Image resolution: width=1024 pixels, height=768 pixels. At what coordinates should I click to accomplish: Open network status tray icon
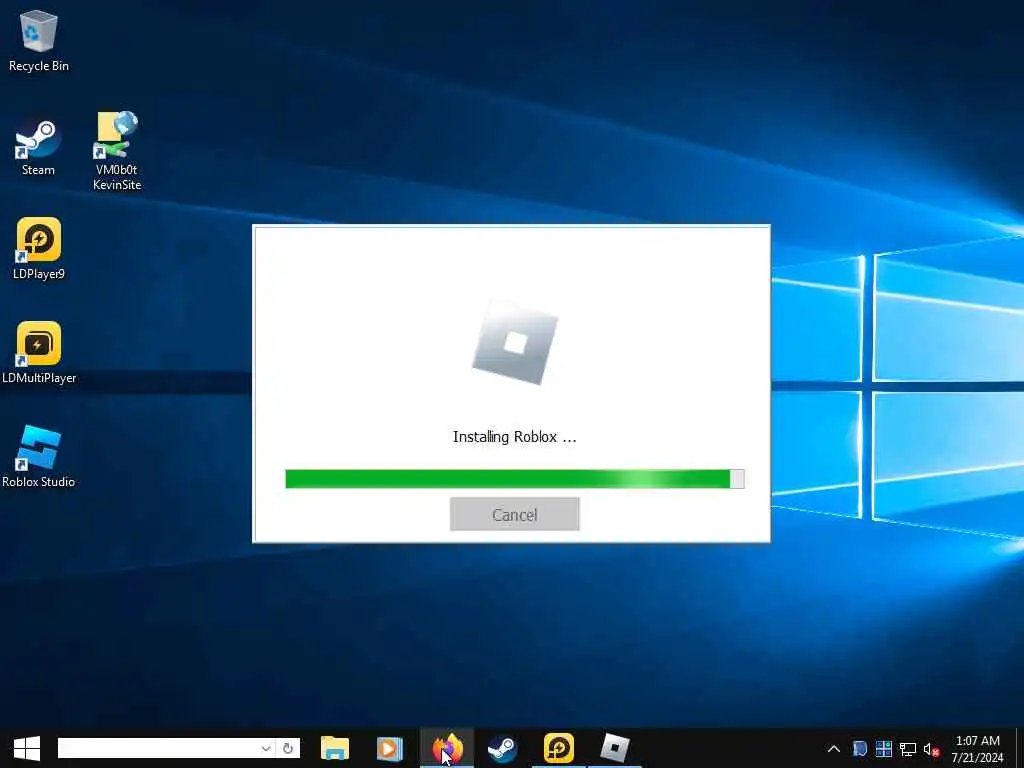click(x=908, y=749)
